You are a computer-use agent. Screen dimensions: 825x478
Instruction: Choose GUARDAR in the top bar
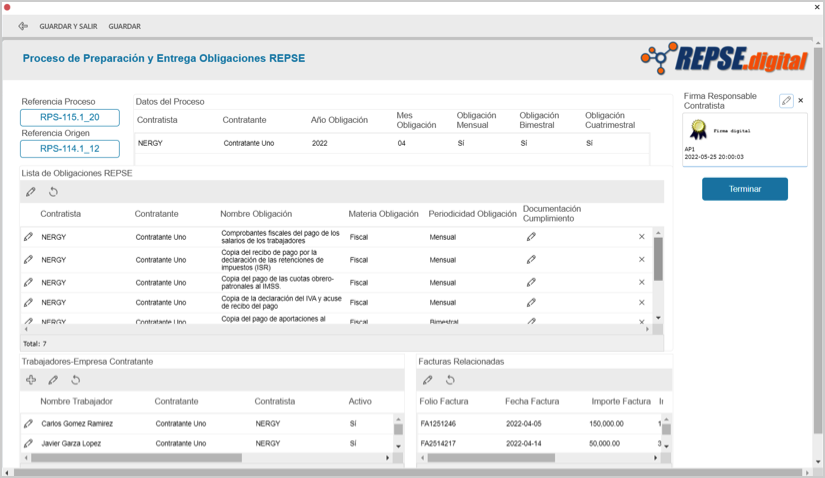click(x=125, y=26)
